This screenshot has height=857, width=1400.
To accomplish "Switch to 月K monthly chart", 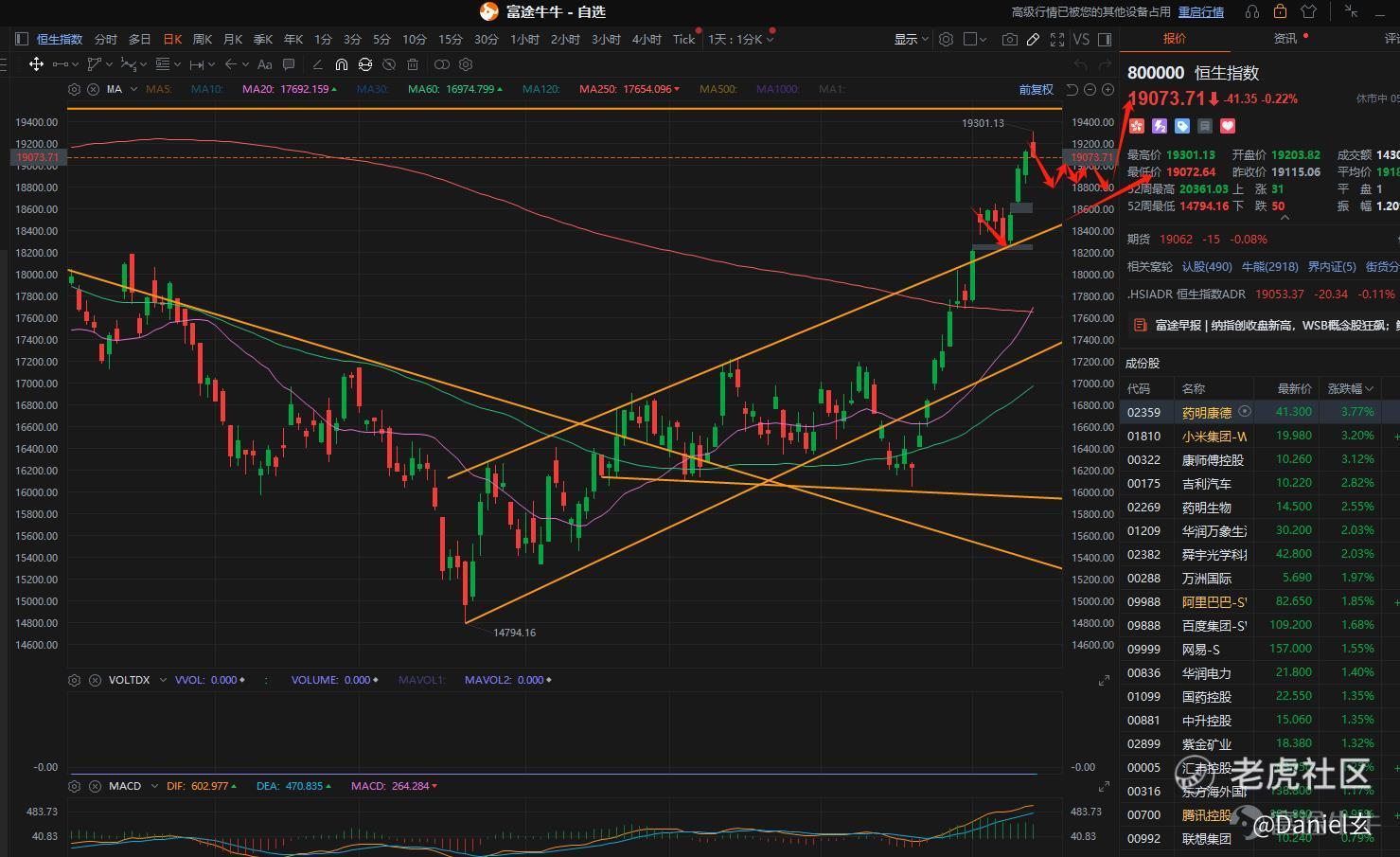I will click(x=233, y=39).
